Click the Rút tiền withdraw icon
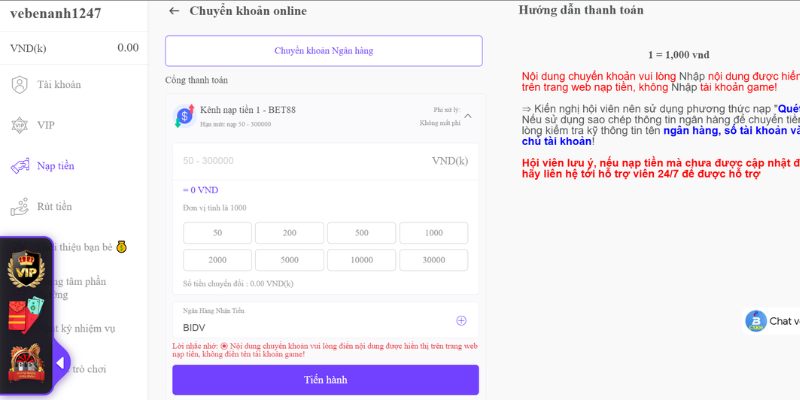 [x=19, y=207]
